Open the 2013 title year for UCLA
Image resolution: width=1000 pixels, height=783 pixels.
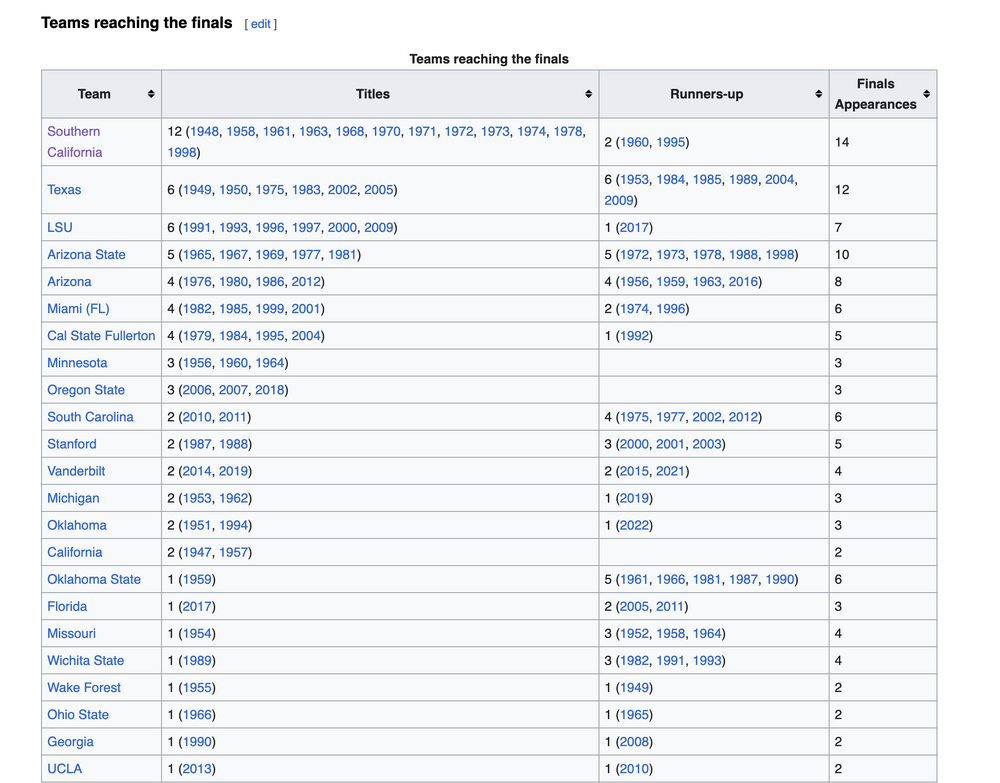(x=197, y=769)
